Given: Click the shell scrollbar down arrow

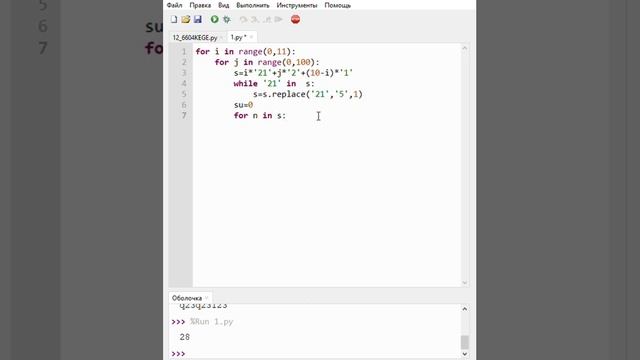Looking at the screenshot, I should pos(464,354).
